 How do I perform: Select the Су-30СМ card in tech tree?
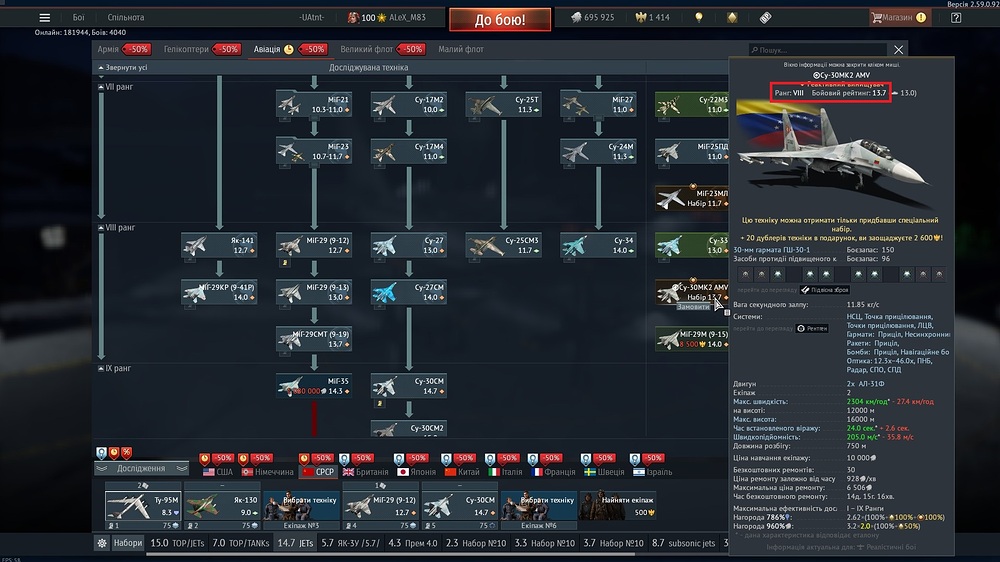[x=409, y=386]
